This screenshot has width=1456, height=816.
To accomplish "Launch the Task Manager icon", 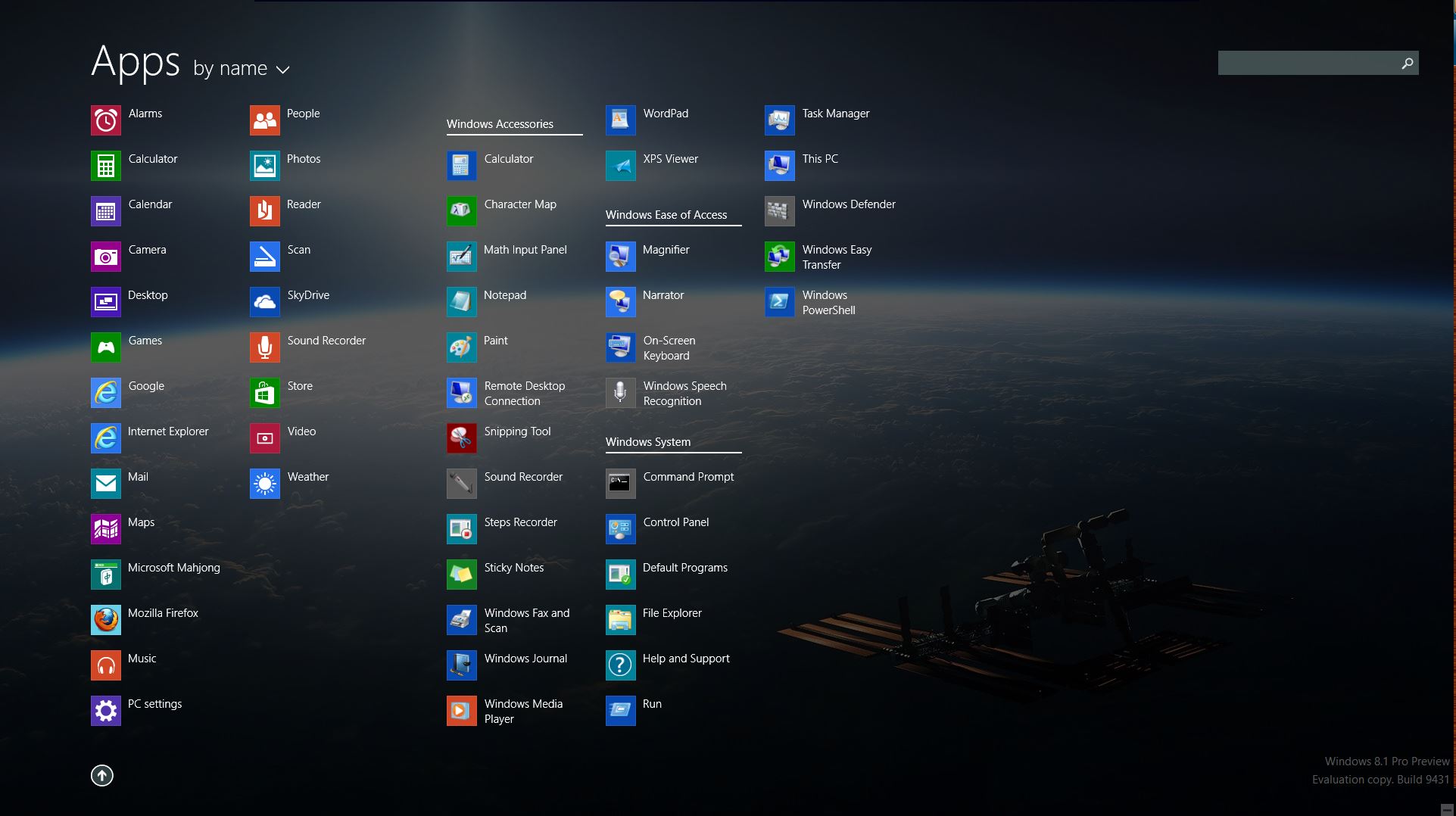I will [x=780, y=120].
